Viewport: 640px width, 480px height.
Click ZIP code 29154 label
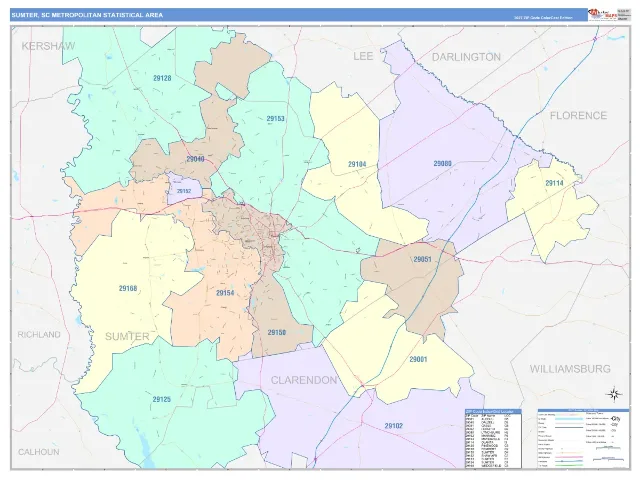click(x=225, y=293)
